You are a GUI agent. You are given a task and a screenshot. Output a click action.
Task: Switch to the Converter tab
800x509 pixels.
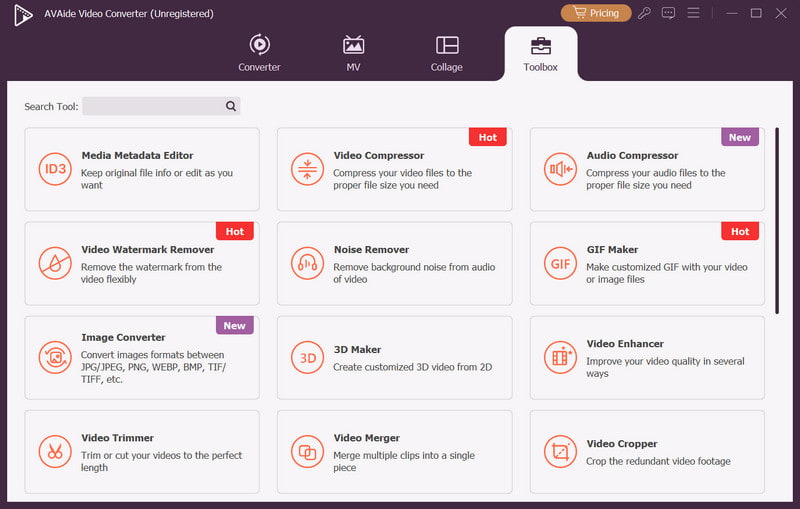[259, 53]
